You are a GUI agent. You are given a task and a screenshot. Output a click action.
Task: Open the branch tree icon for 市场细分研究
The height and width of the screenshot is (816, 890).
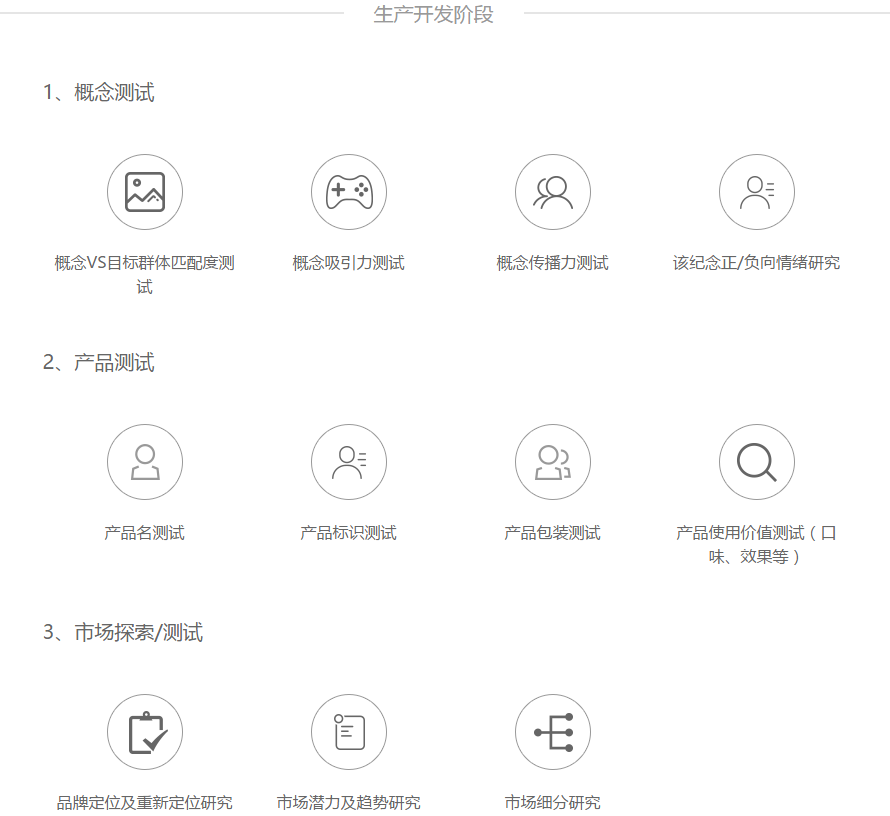[x=553, y=732]
